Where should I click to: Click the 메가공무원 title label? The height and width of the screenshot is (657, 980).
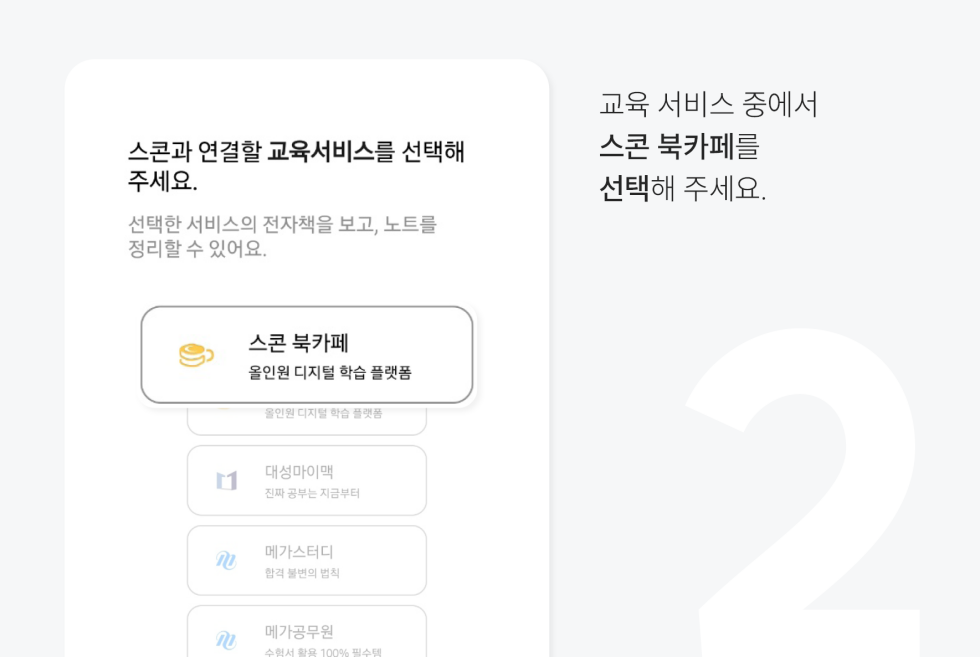299,631
